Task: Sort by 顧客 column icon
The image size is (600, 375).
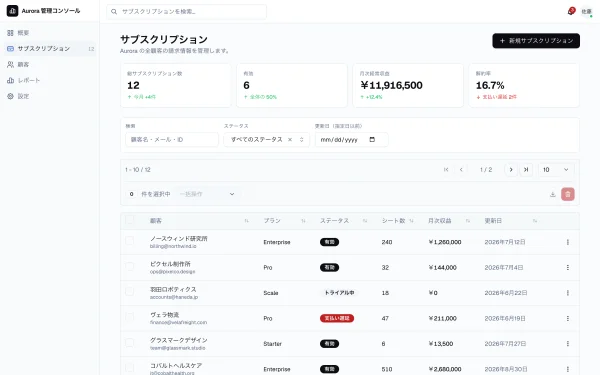Action: point(246,221)
